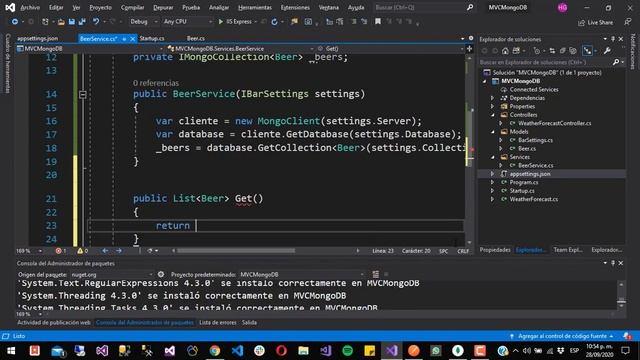
Task: Select BarSettings.cs in Solution Explorer
Action: tap(535, 140)
